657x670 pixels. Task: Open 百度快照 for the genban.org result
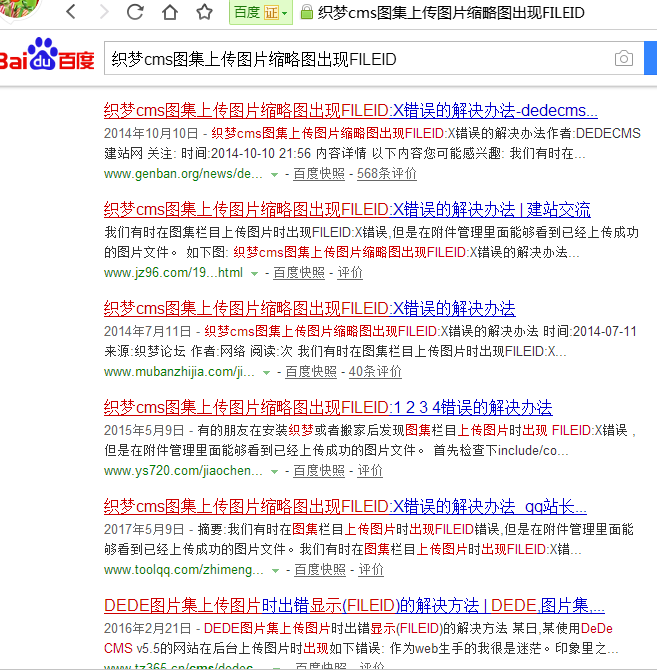[319, 173]
